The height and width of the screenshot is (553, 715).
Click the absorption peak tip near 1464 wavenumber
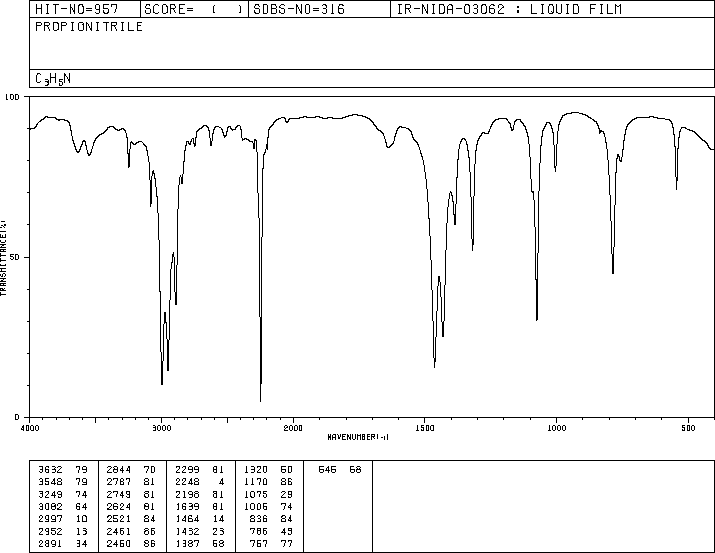pyautogui.click(x=435, y=367)
